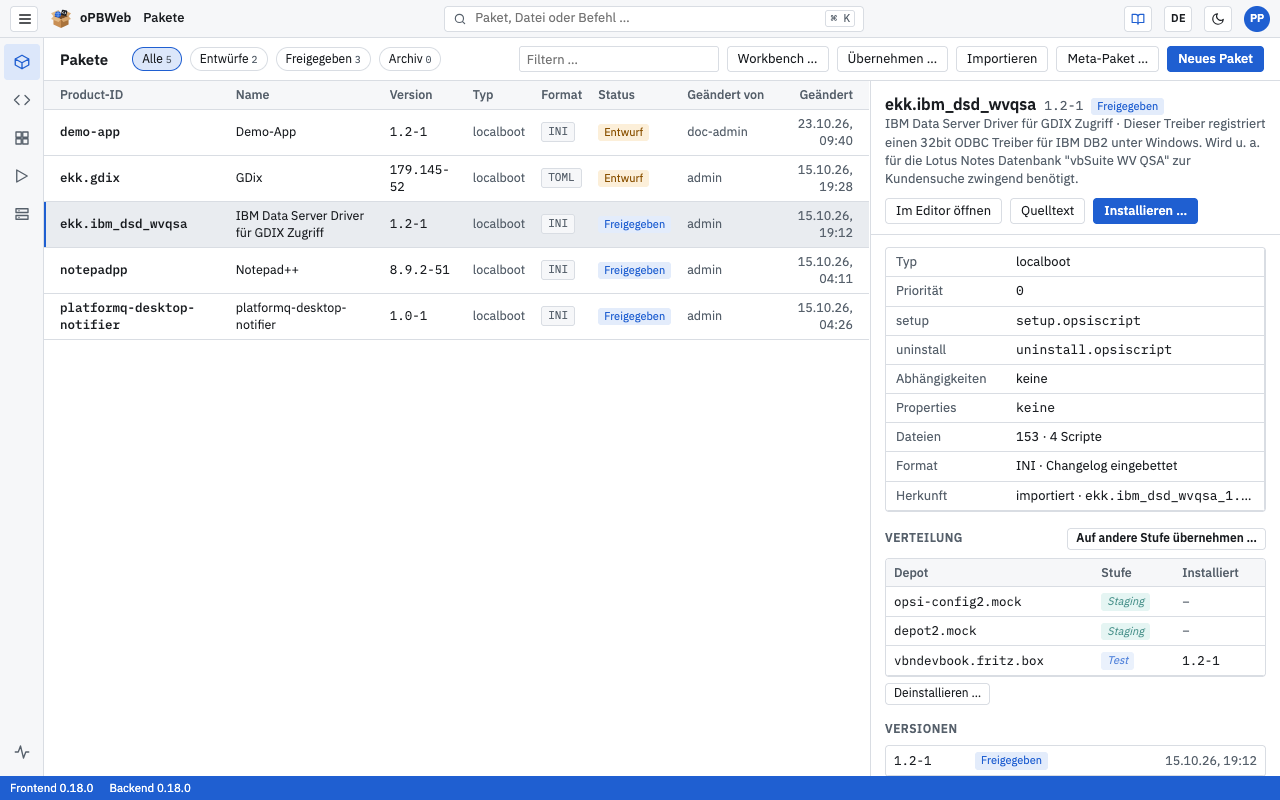Select the demo-app package row

pyautogui.click(x=457, y=132)
